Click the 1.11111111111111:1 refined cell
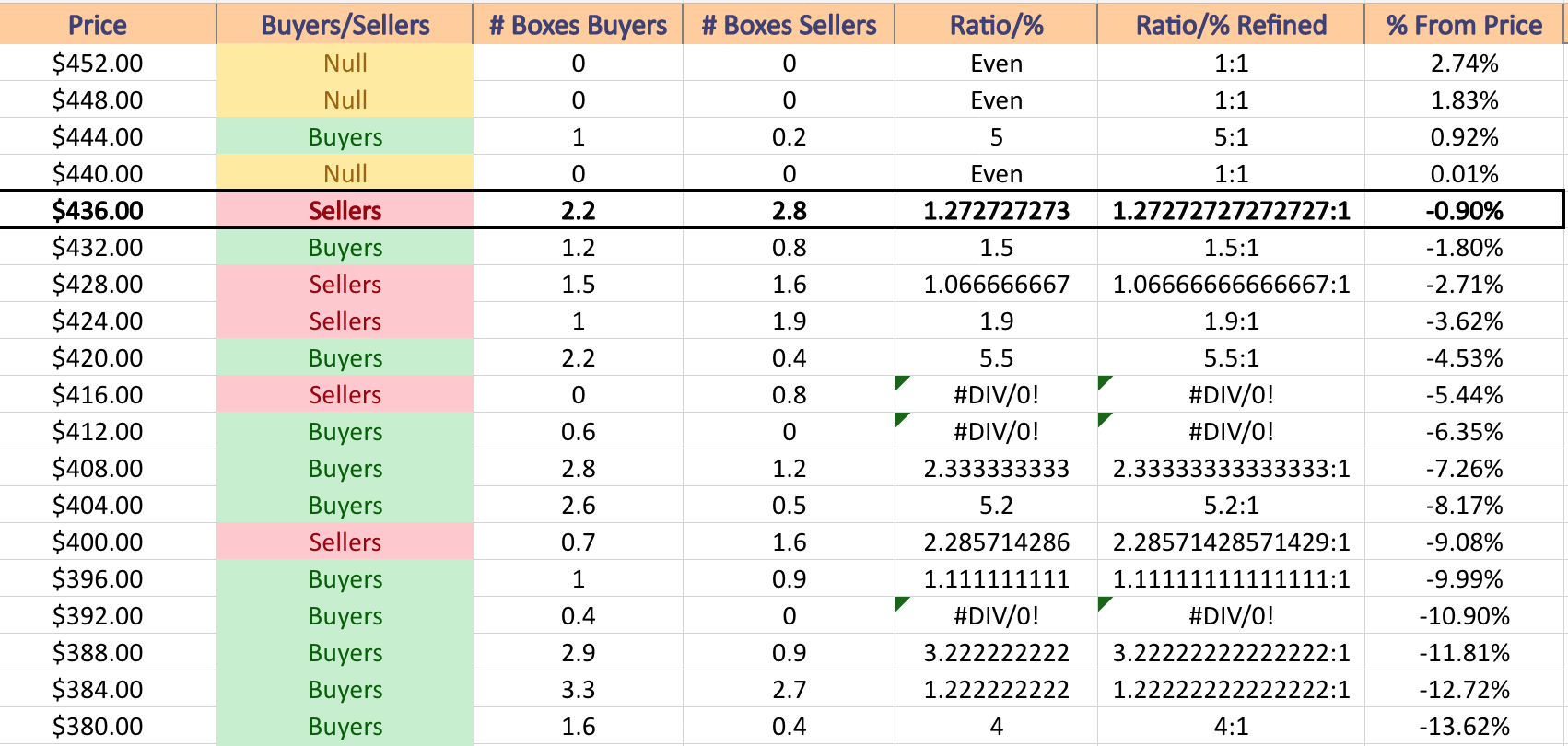 click(1231, 579)
